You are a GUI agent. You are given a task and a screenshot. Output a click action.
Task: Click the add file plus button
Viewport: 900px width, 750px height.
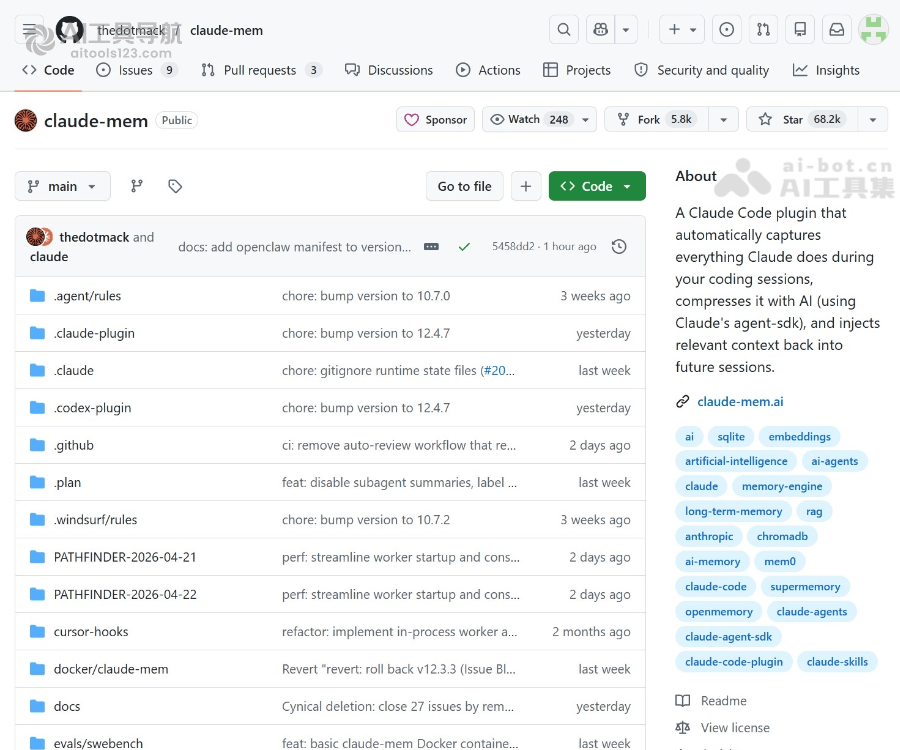coord(526,186)
